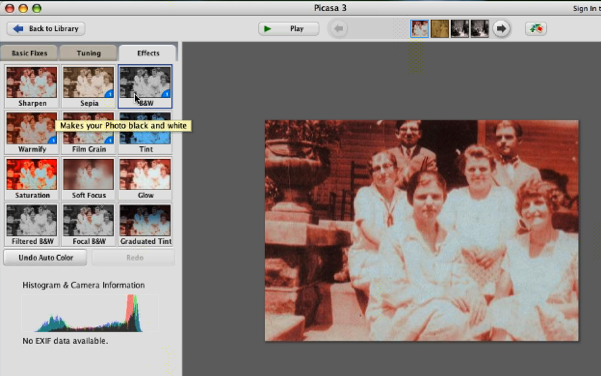Image resolution: width=601 pixels, height=376 pixels.
Task: Select the fourth filmstrip thumbnail
Action: point(480,29)
